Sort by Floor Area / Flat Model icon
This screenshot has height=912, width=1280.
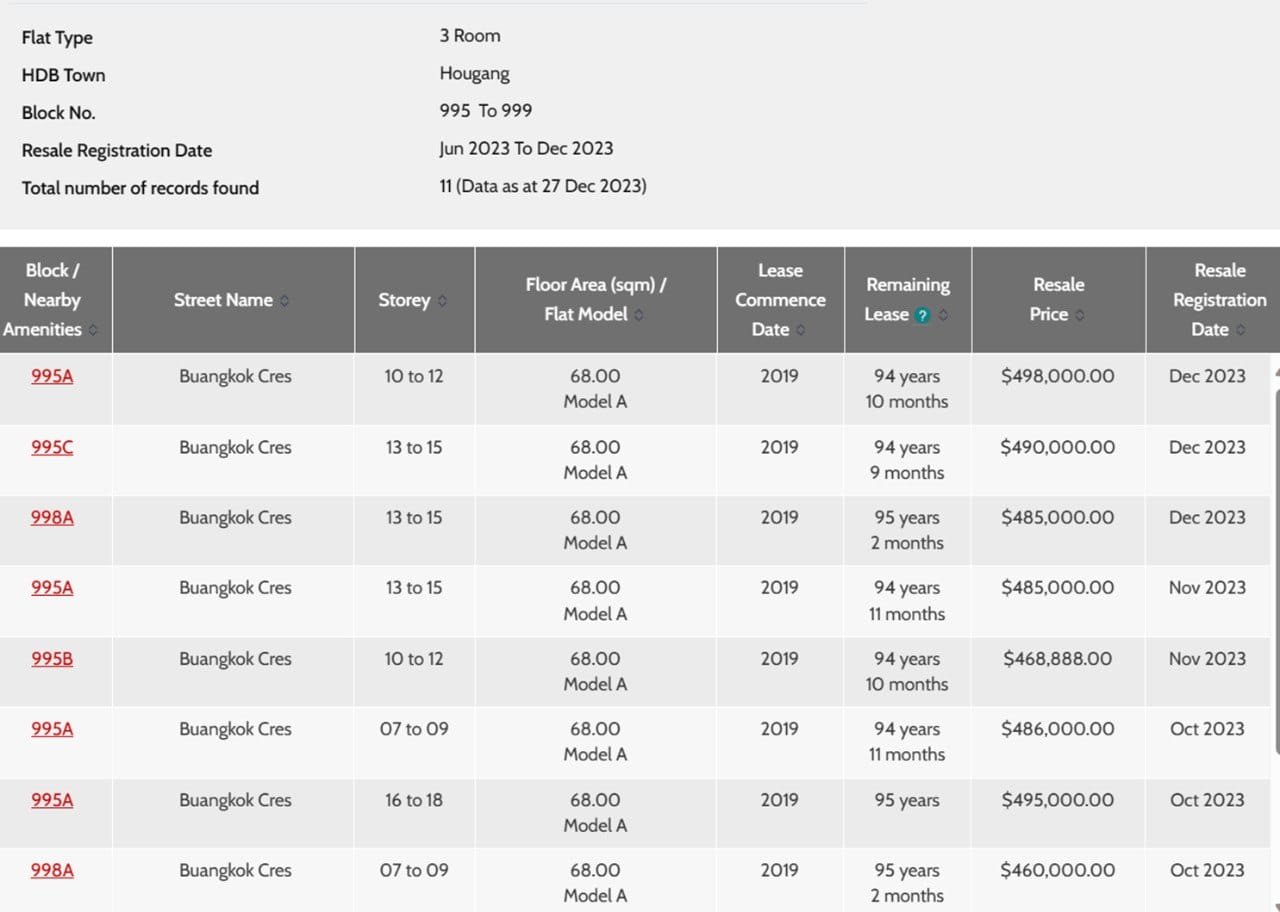pyautogui.click(x=639, y=315)
